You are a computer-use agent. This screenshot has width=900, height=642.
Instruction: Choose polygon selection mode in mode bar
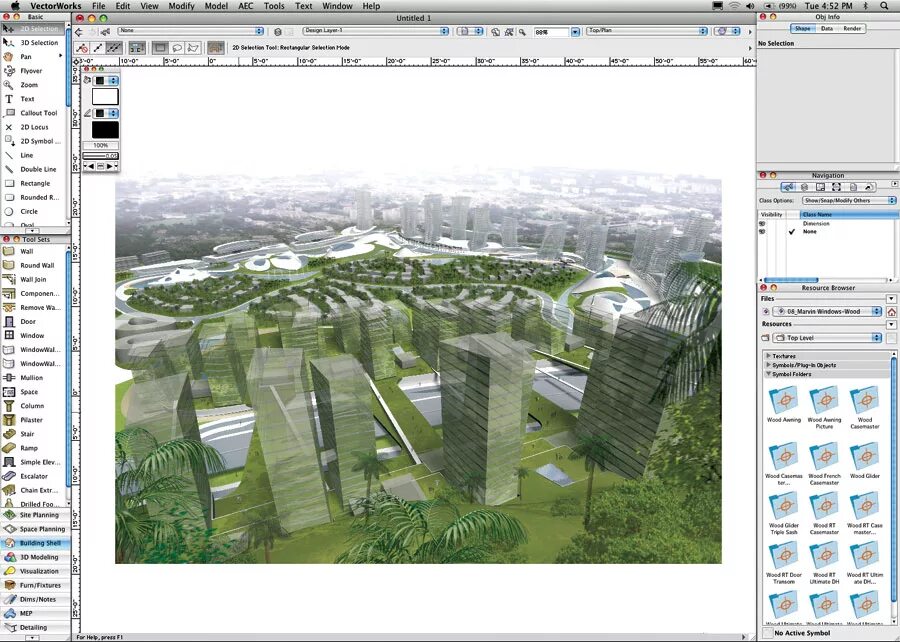(193, 48)
